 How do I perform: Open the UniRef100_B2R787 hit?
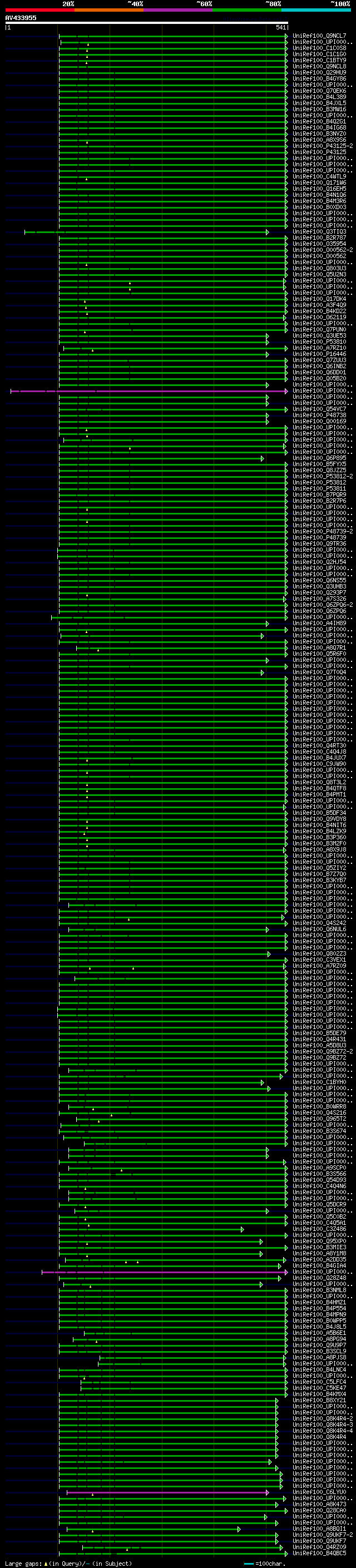(319, 238)
